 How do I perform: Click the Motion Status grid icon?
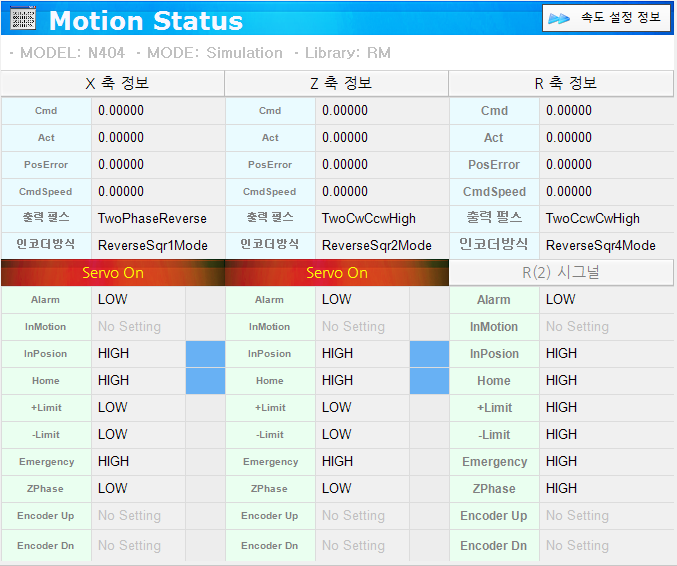coord(23,19)
